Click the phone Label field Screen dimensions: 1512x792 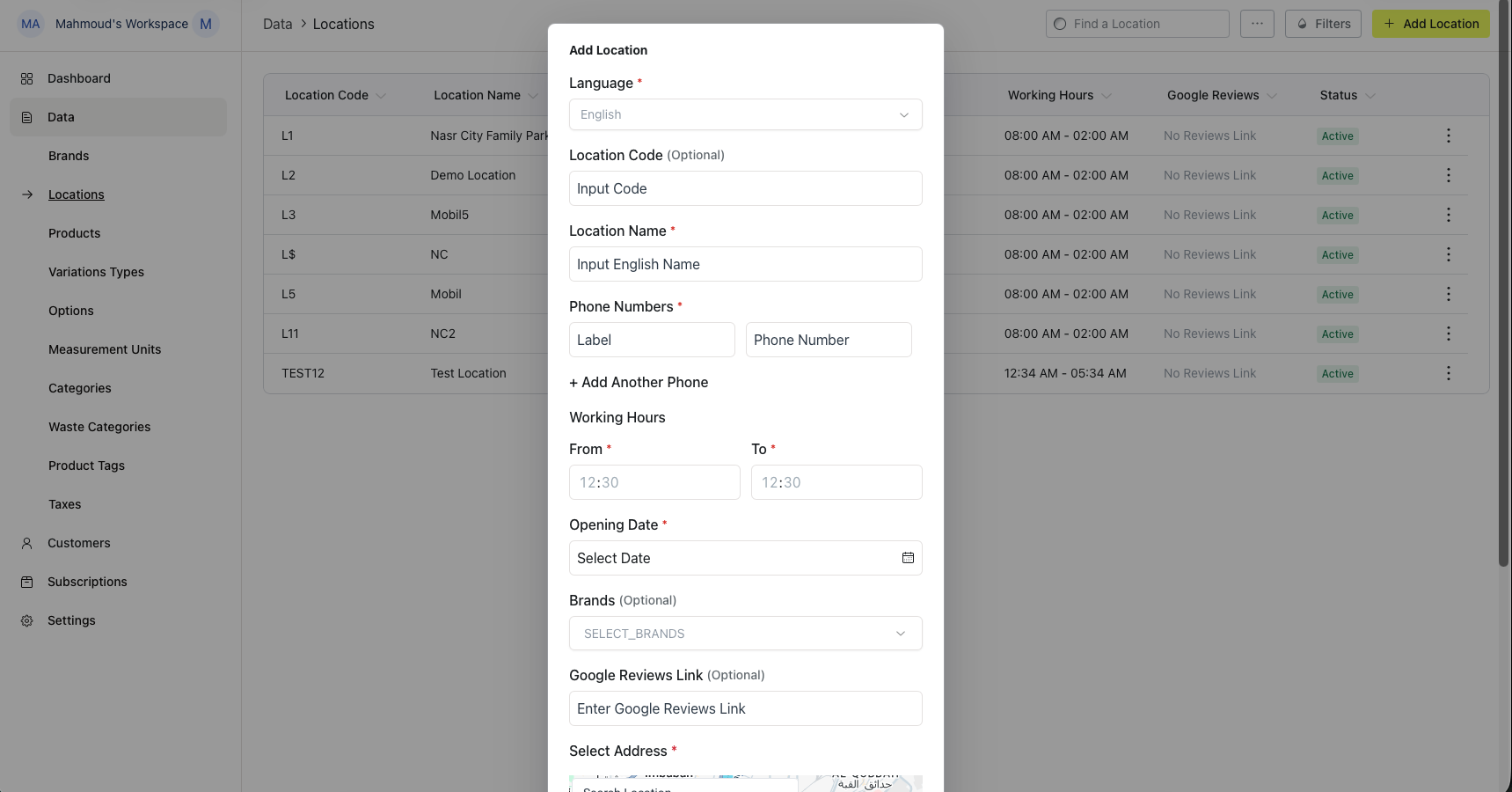[652, 340]
